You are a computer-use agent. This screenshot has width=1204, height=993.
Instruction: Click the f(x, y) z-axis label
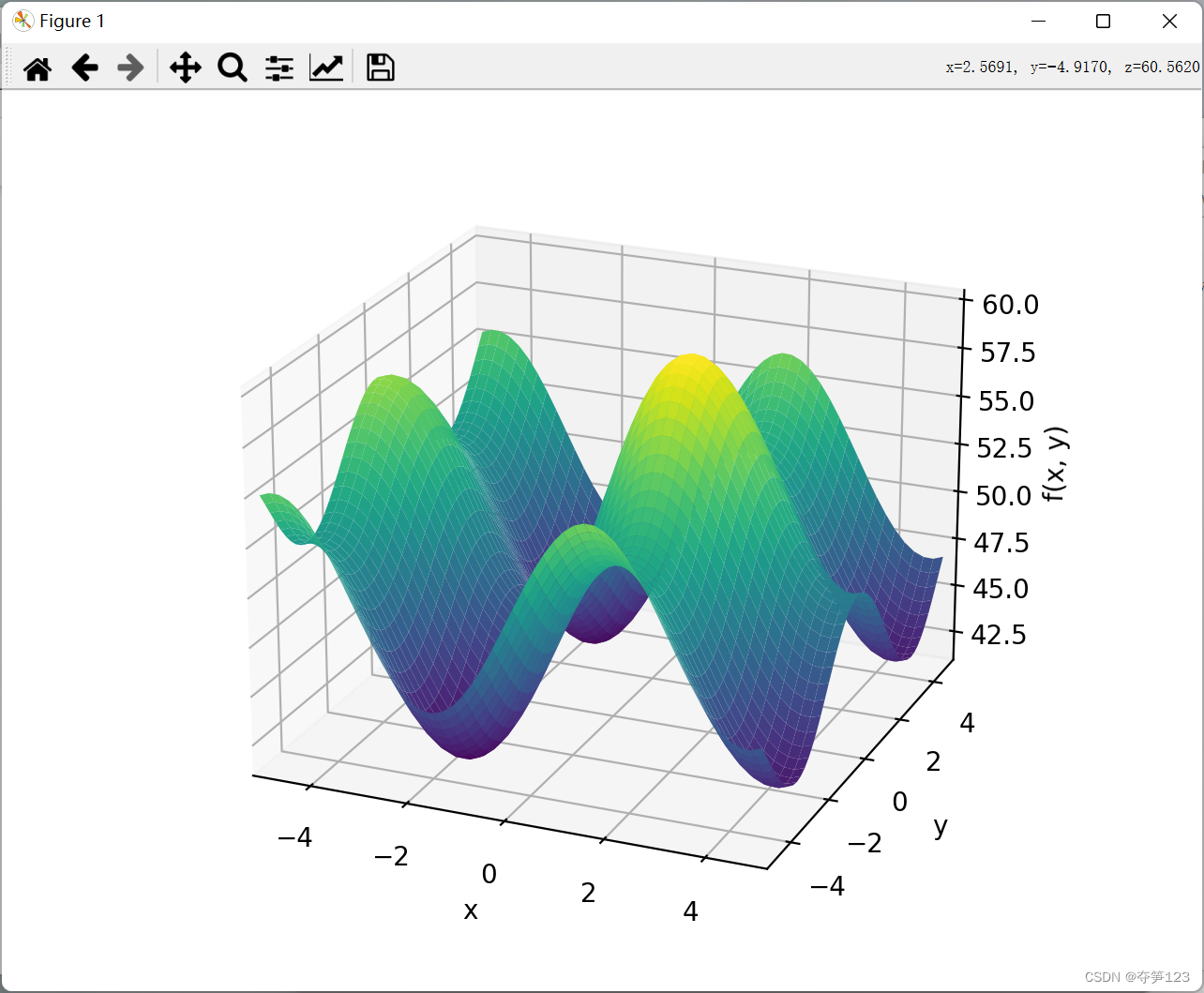1057,463
